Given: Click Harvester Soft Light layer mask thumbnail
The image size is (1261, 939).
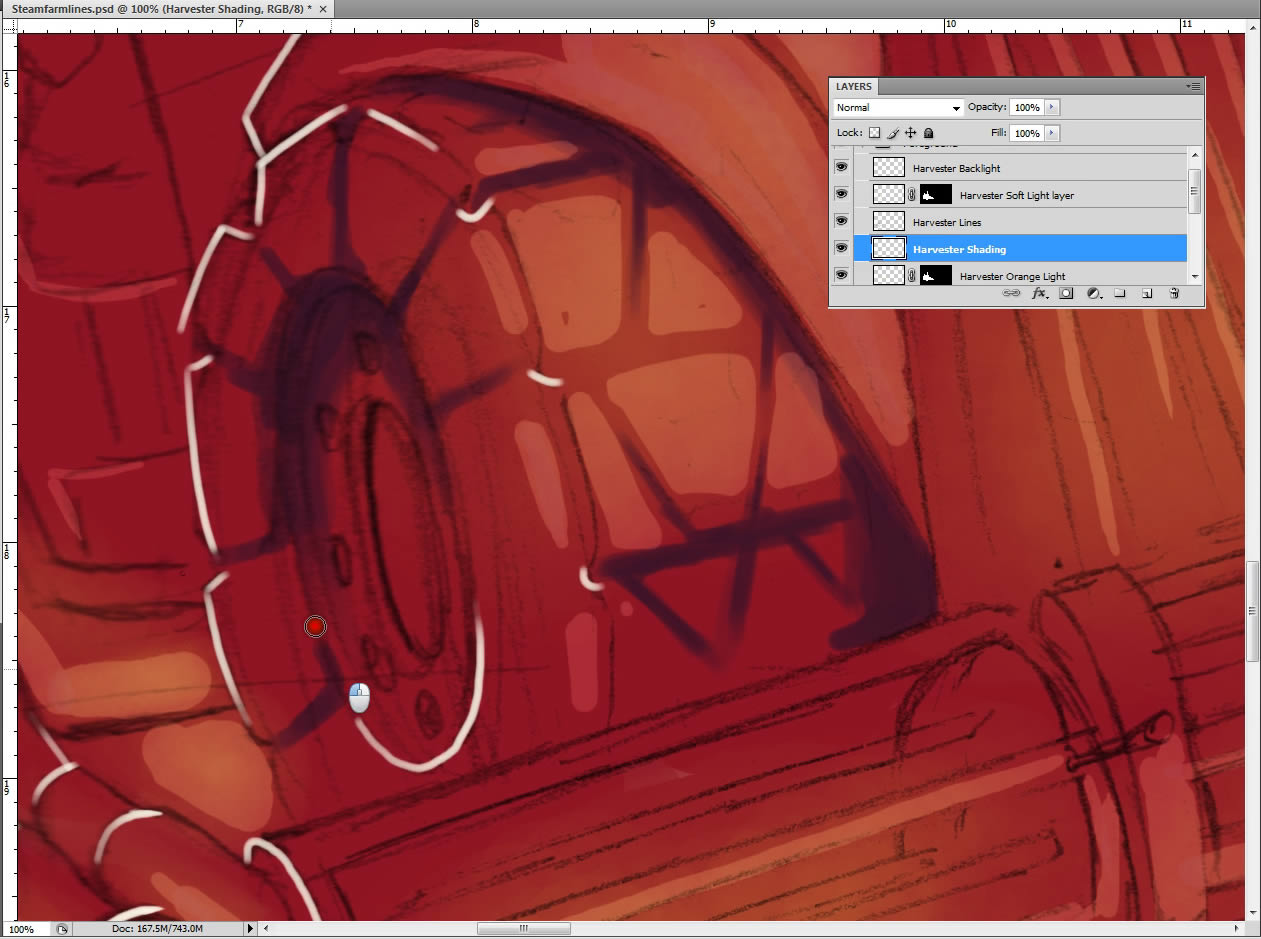Looking at the screenshot, I should tap(935, 194).
